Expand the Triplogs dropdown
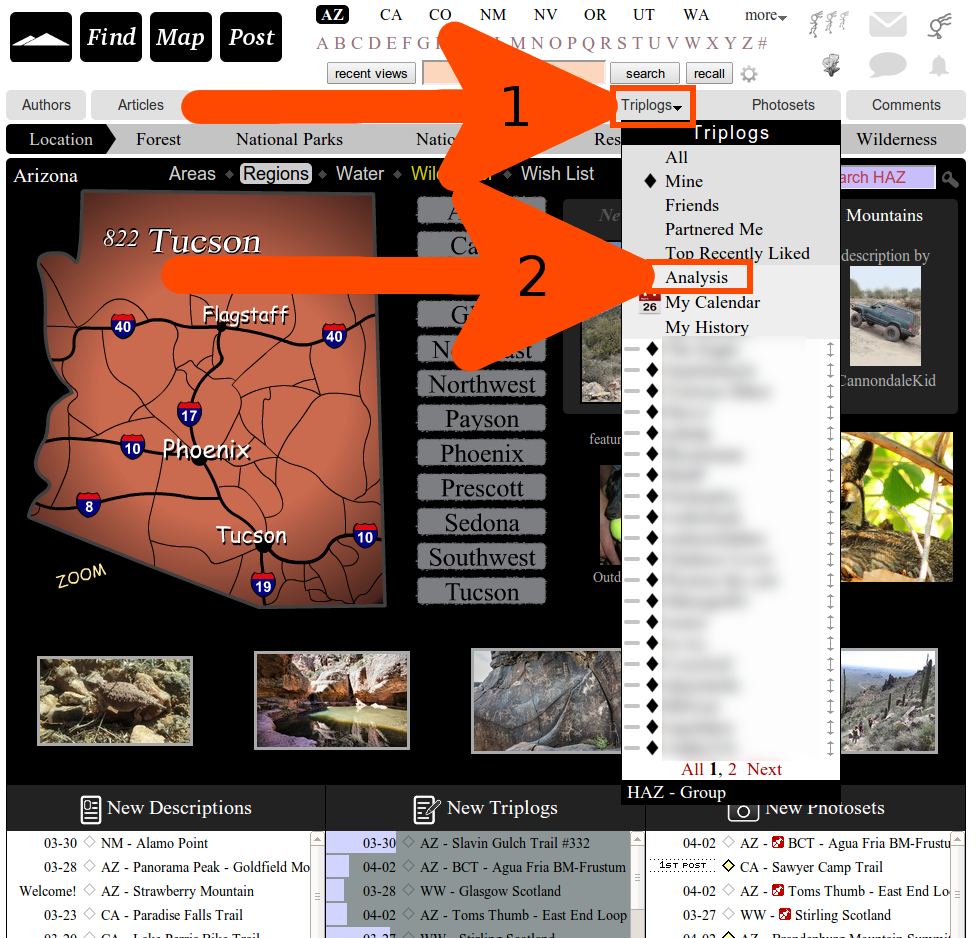976x938 pixels. tap(652, 105)
